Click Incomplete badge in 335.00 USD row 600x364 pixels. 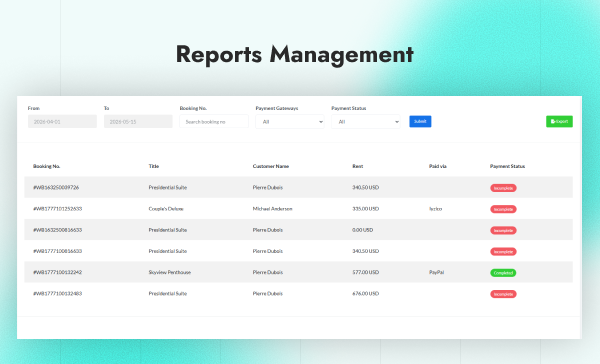point(503,209)
